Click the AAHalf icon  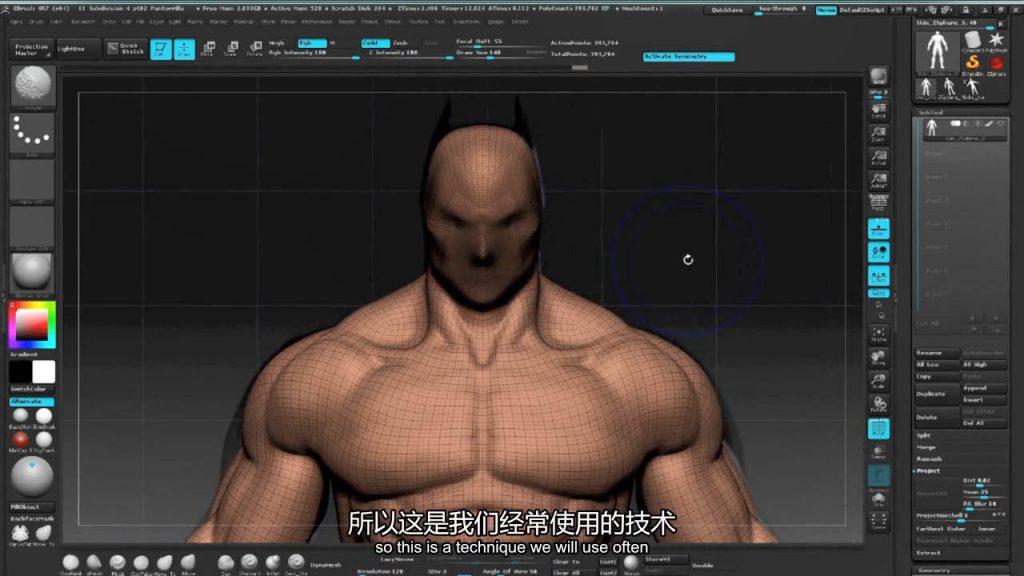[x=879, y=182]
